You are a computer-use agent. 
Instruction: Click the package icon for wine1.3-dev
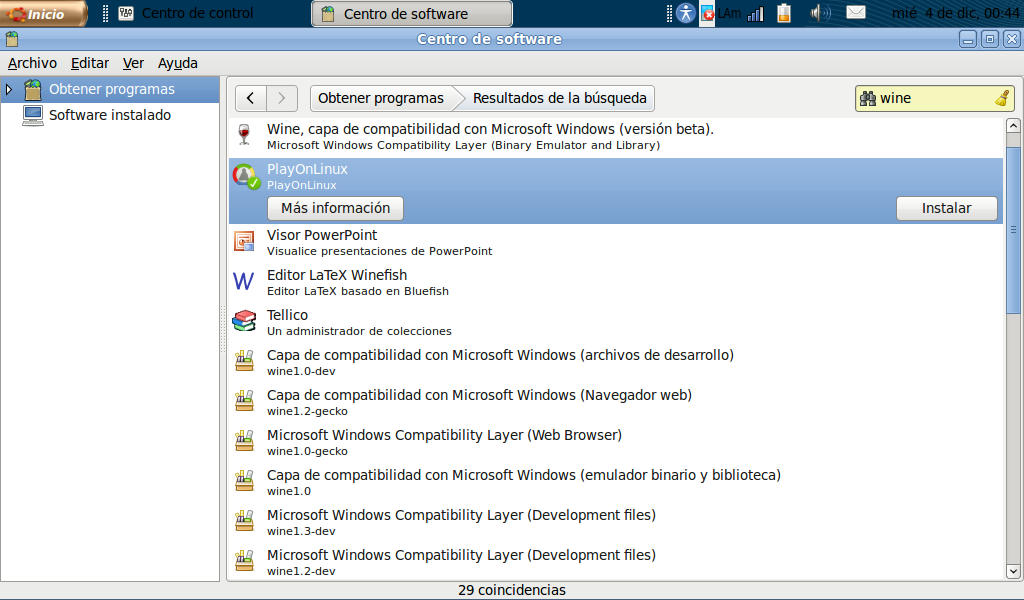[244, 520]
